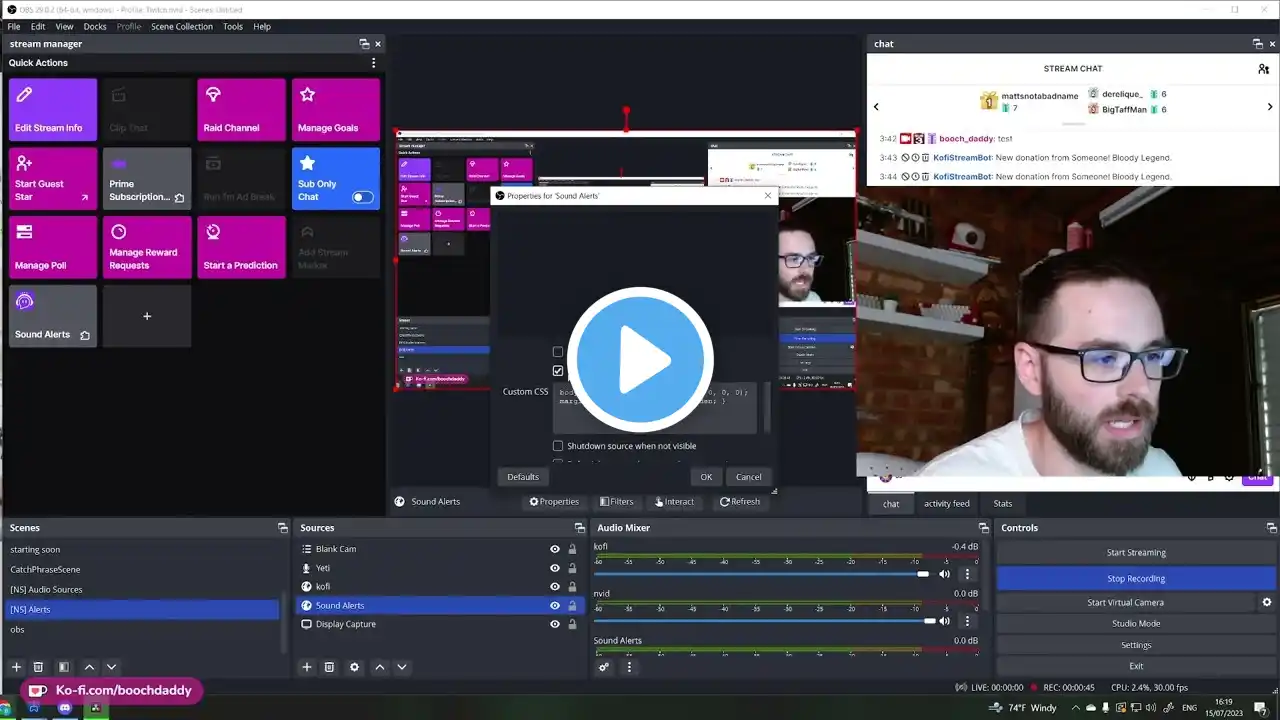
Task: Move selected scene down
Action: pos(111,667)
